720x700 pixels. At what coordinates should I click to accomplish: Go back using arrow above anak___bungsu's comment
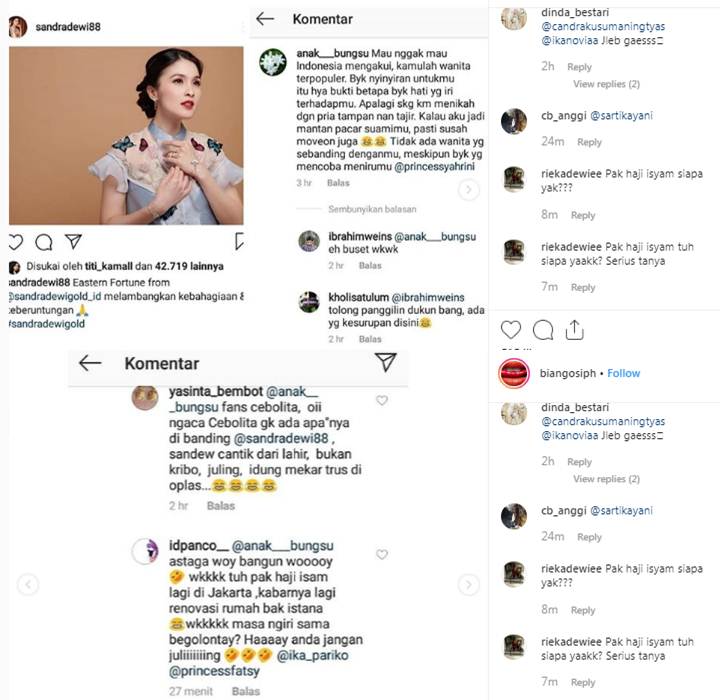[x=265, y=19]
